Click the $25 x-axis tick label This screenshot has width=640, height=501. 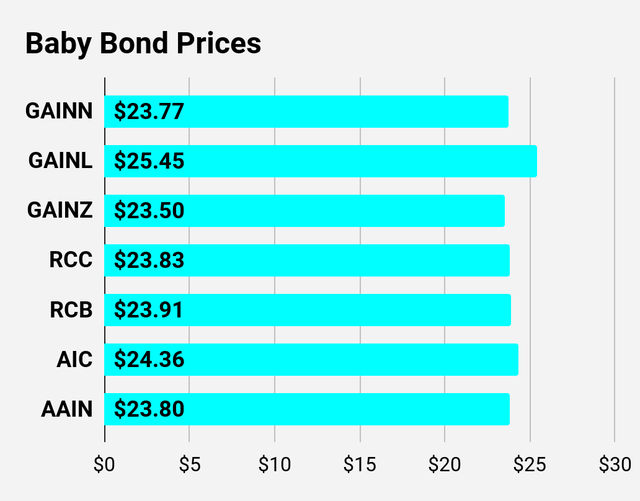click(529, 465)
